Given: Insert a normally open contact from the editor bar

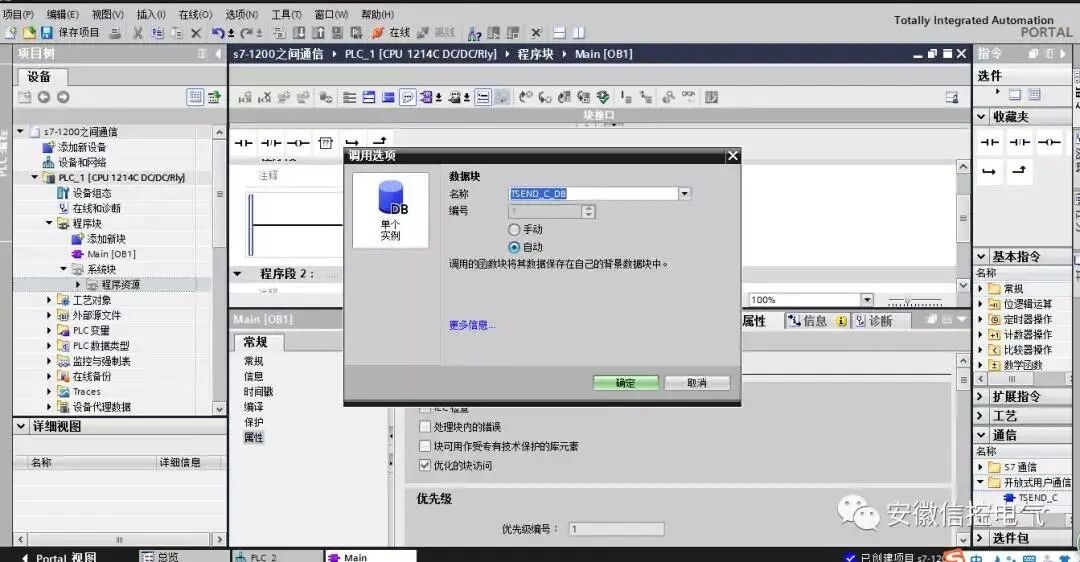Looking at the screenshot, I should 243,143.
